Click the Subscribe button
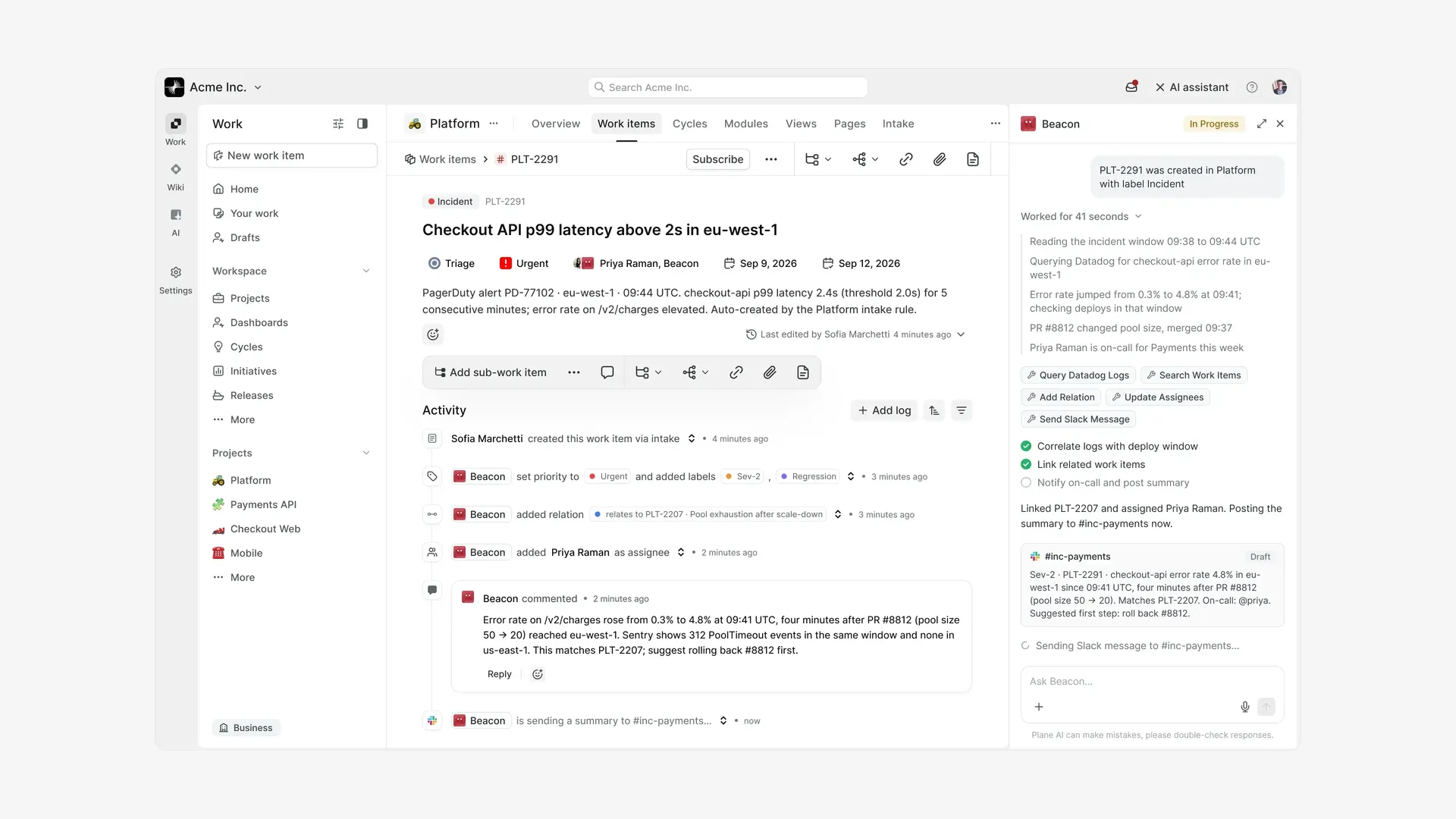Viewport: 1456px width, 819px height. point(717,159)
